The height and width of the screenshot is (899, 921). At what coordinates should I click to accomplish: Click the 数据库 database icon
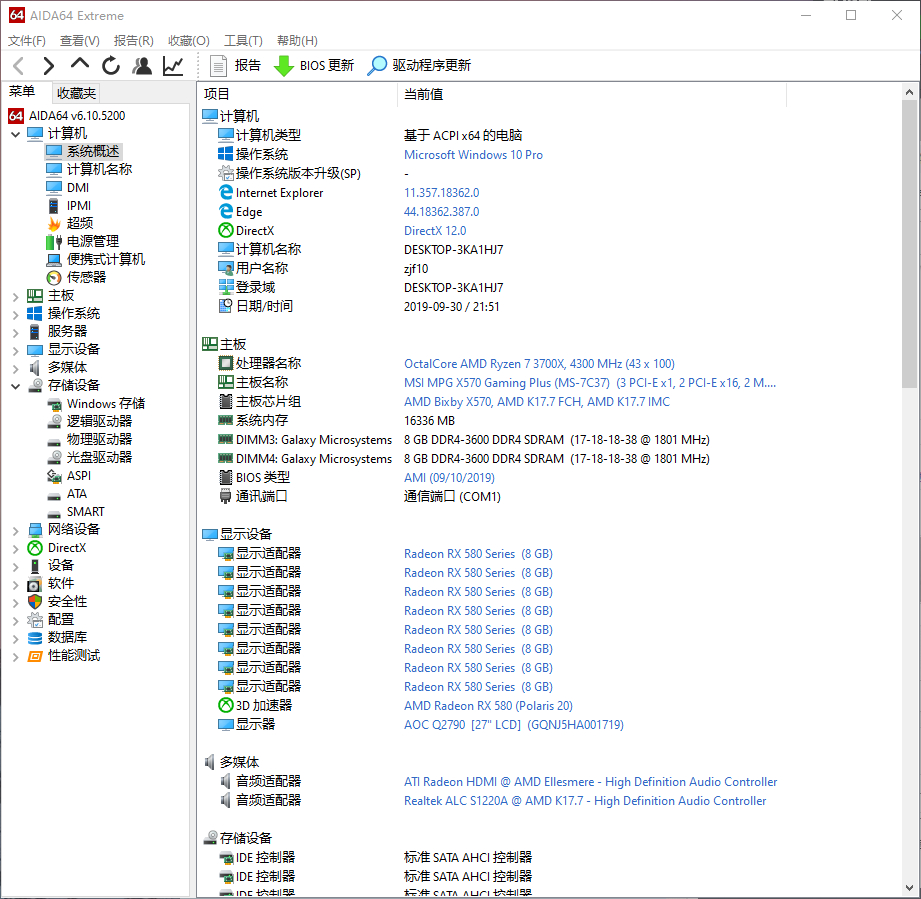[x=35, y=638]
